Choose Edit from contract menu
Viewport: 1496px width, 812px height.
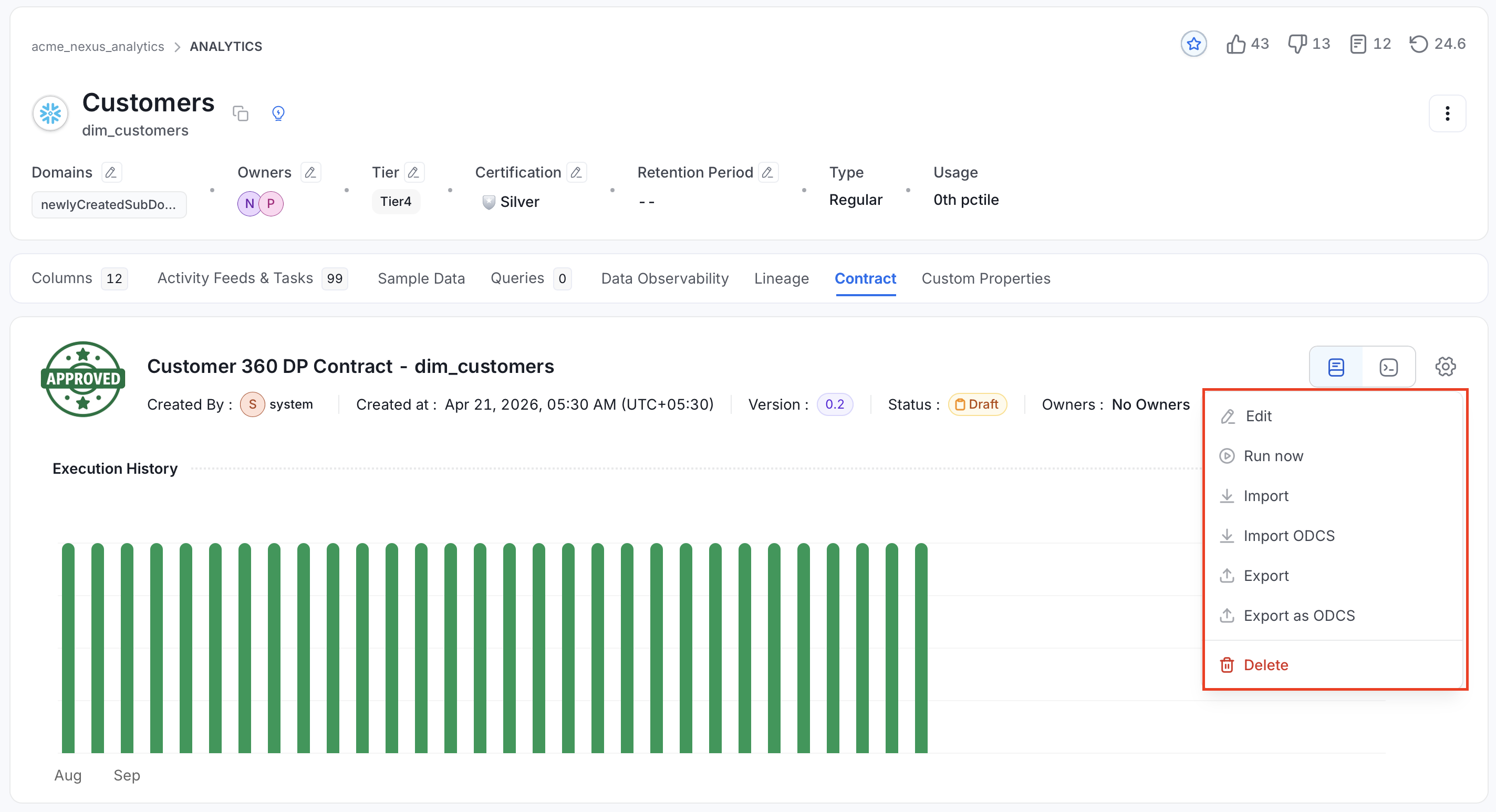click(x=1333, y=416)
